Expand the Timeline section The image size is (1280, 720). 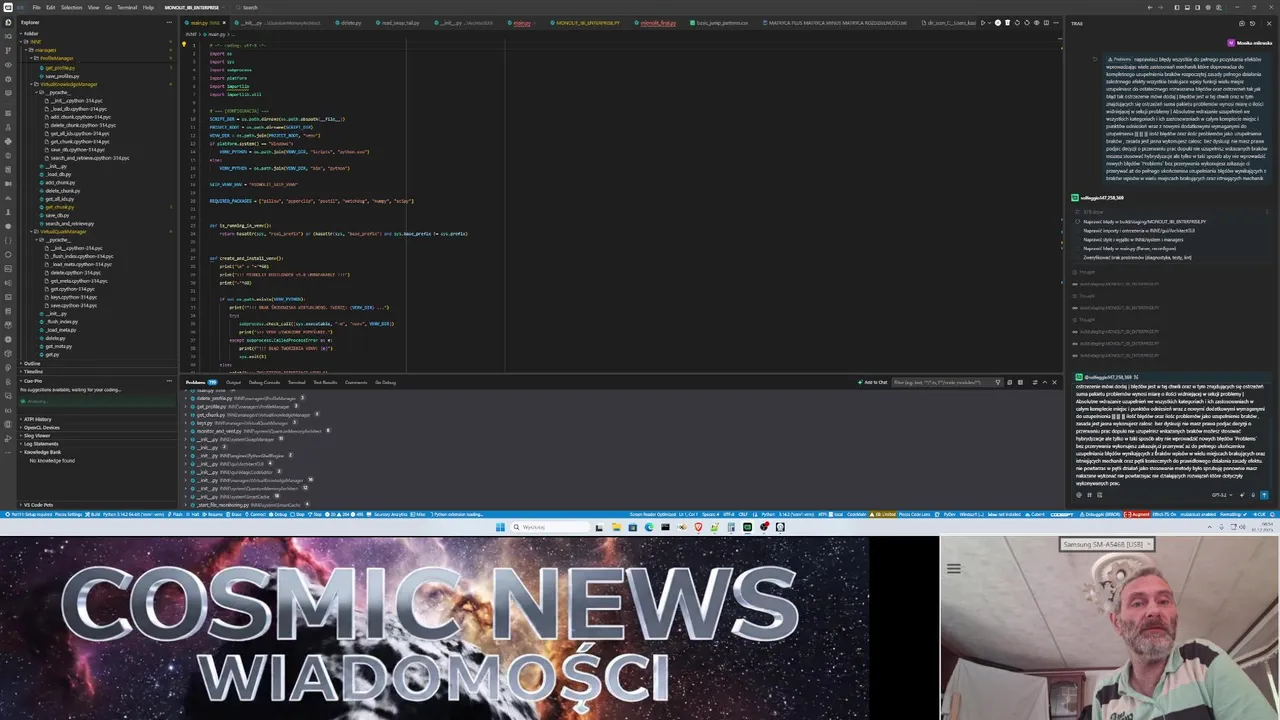[33, 372]
